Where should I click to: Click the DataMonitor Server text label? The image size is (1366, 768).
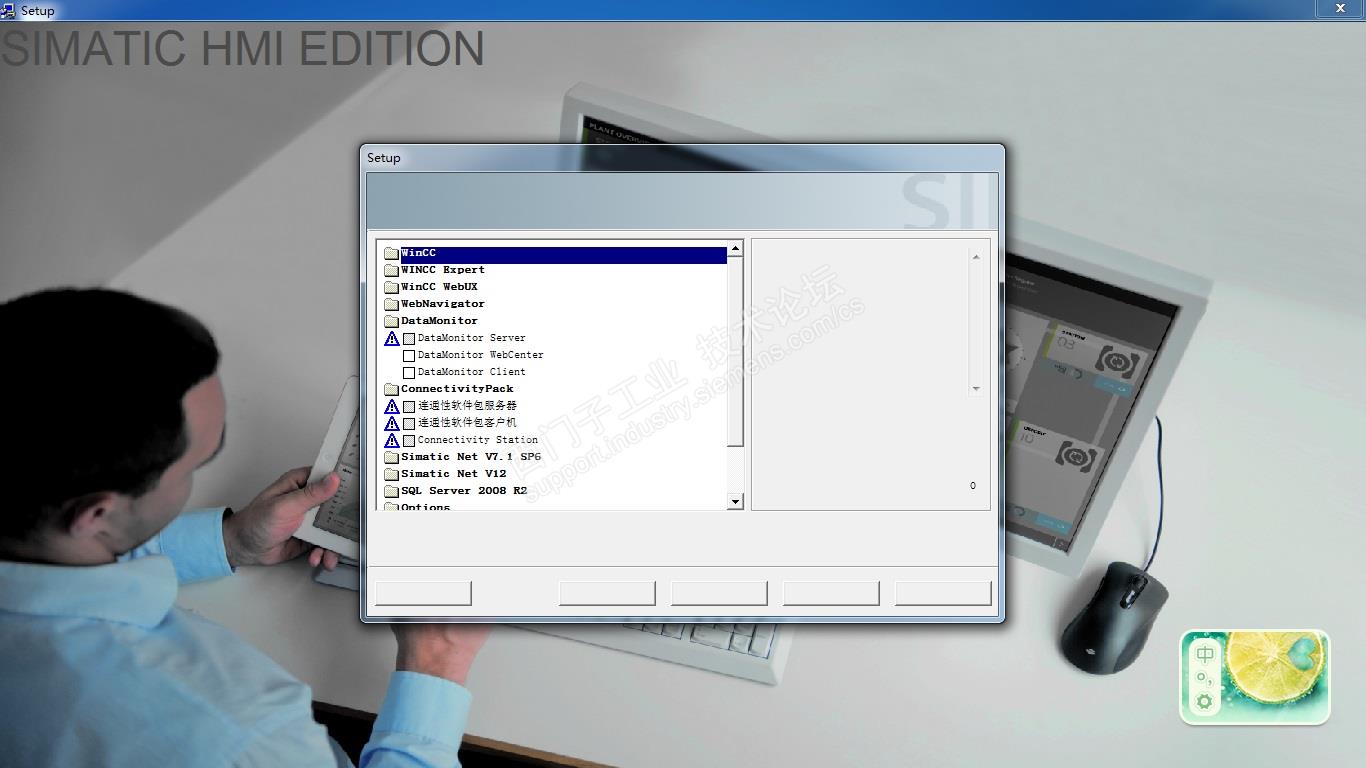(x=472, y=338)
